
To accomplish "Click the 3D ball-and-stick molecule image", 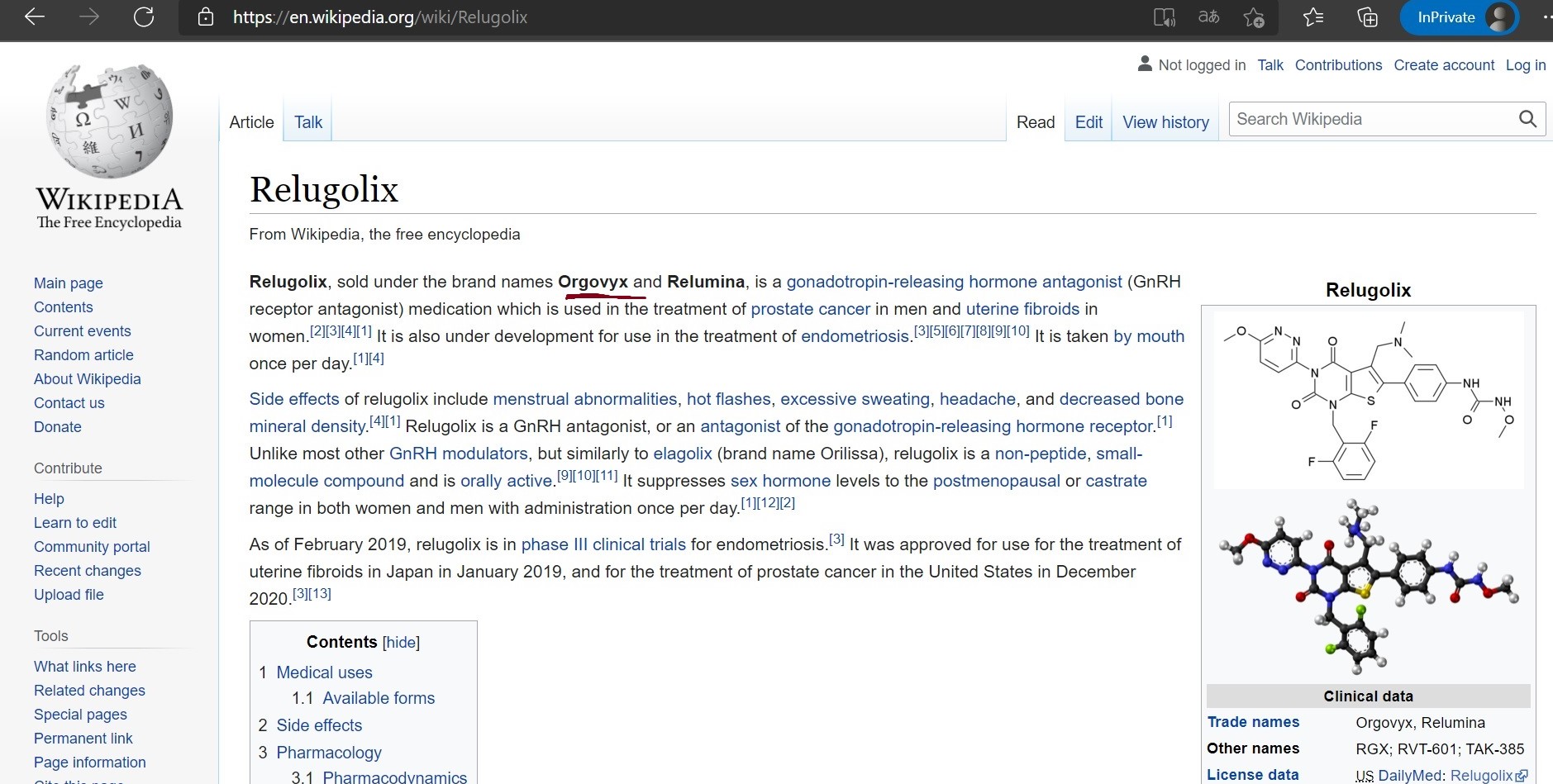I will pyautogui.click(x=1368, y=585).
